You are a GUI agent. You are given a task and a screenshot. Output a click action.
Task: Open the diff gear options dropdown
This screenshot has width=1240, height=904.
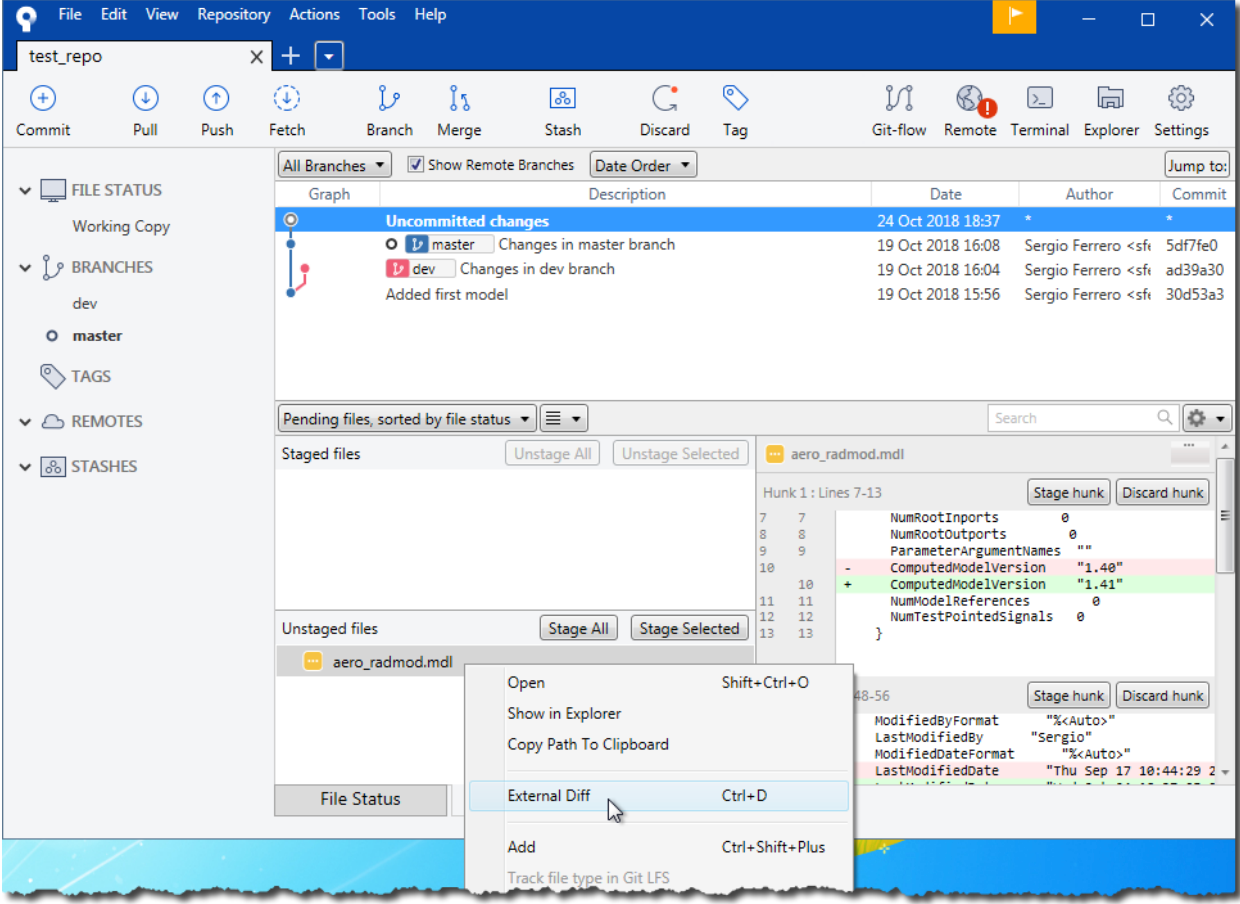click(1207, 418)
